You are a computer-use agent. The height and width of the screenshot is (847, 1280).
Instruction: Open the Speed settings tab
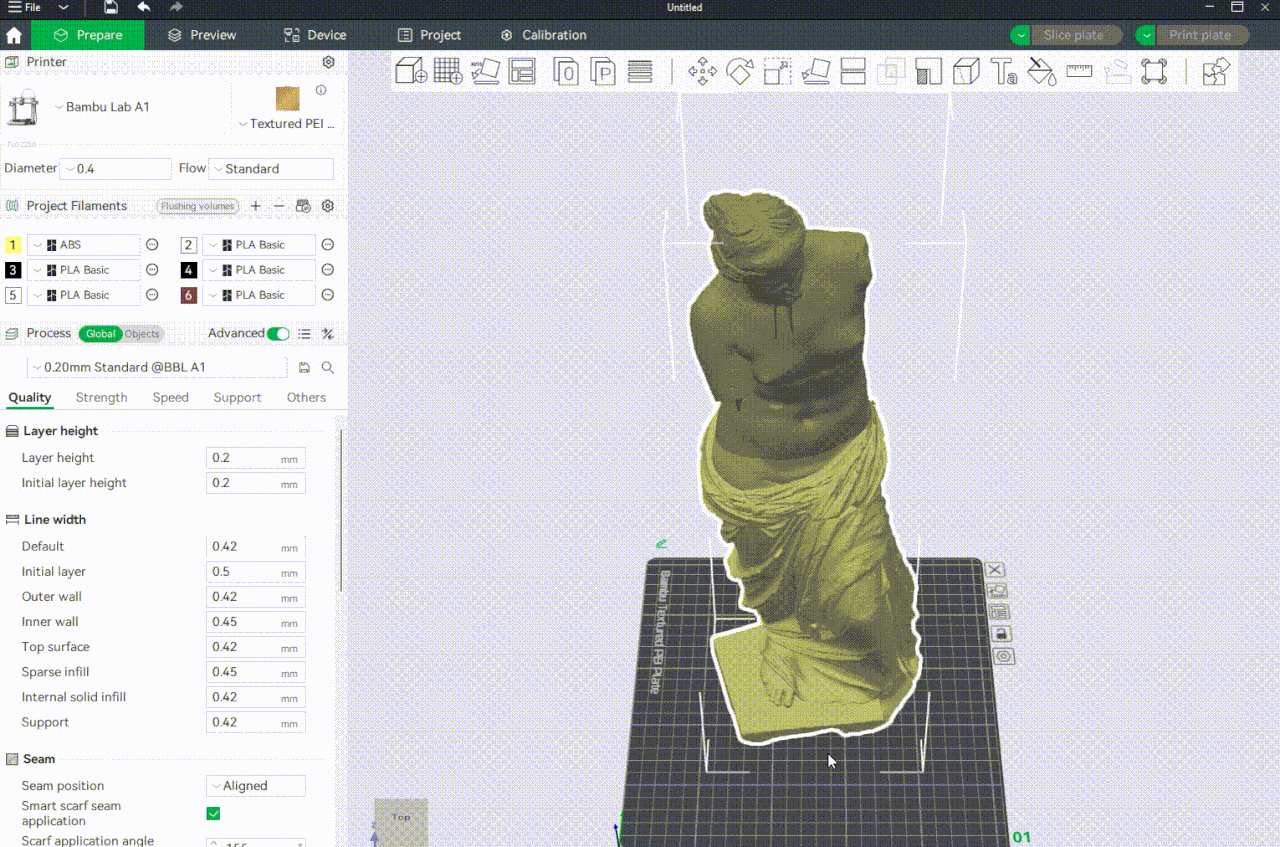coord(170,398)
